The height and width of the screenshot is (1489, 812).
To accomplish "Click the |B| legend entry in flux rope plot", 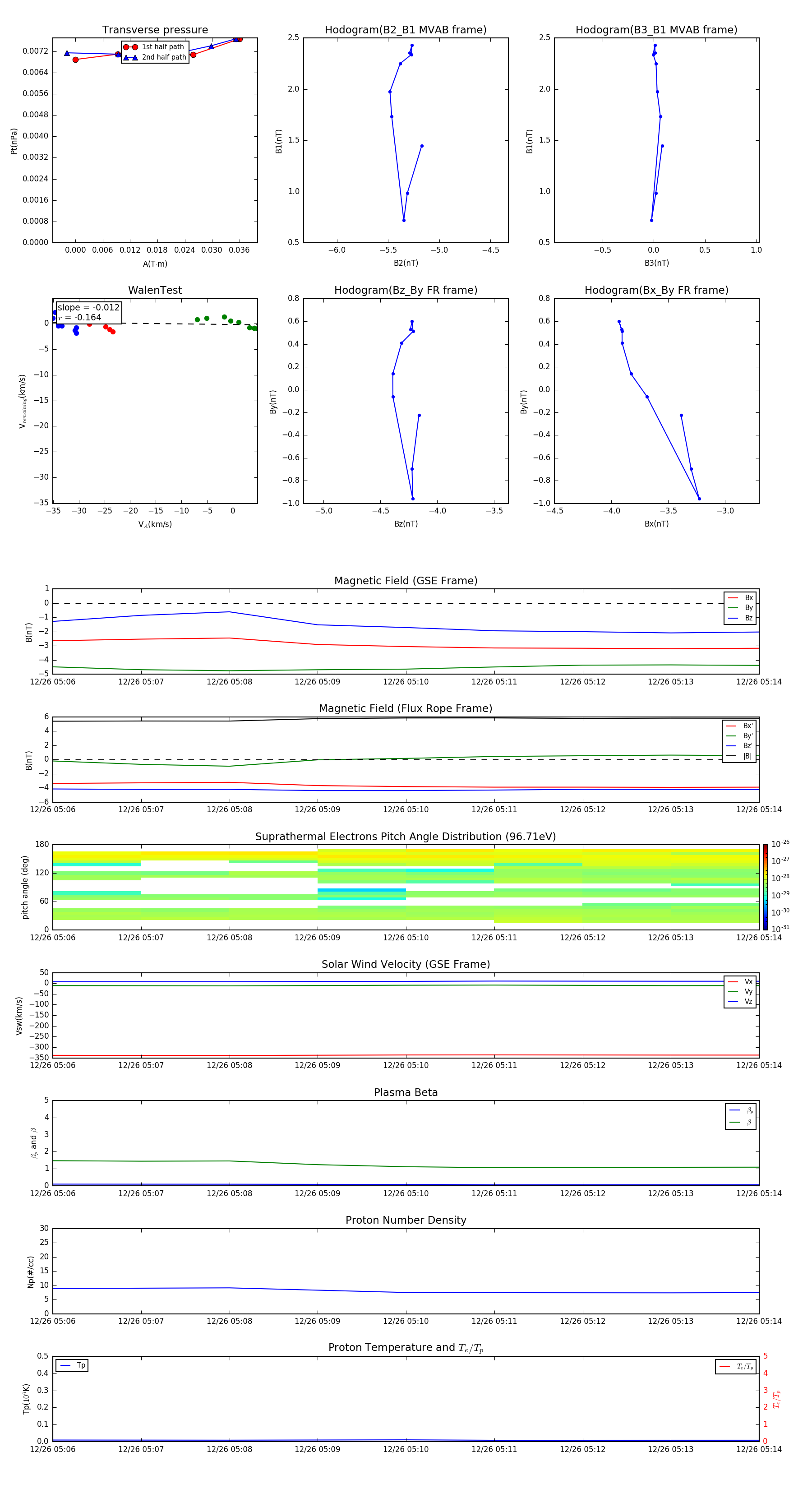I will click(x=740, y=756).
